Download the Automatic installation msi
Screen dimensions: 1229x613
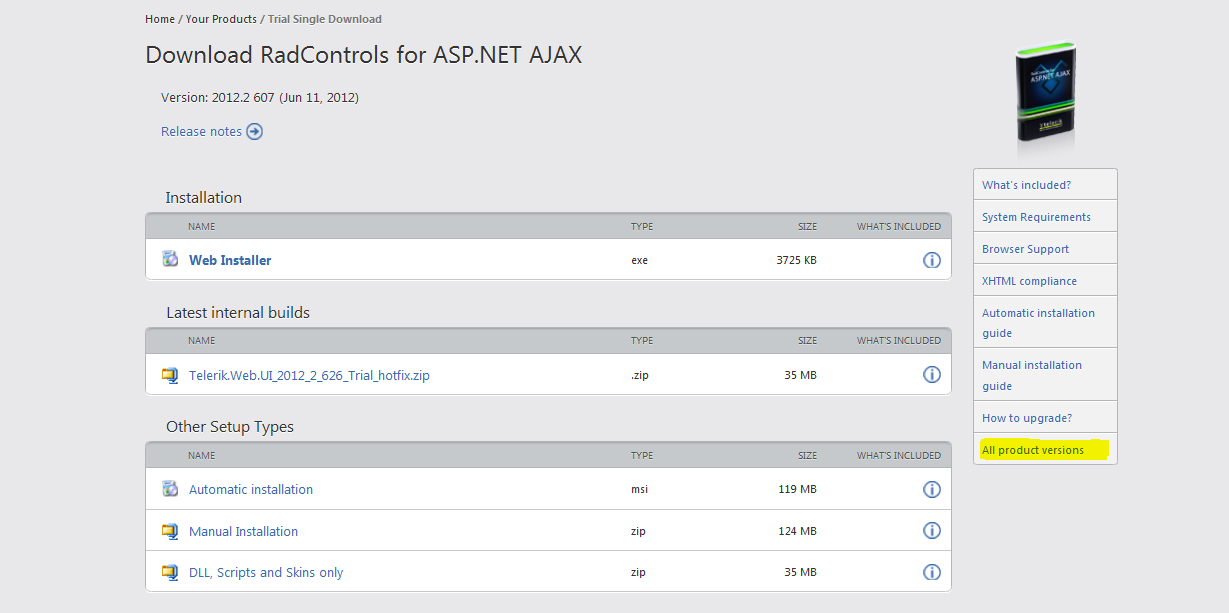(251, 490)
